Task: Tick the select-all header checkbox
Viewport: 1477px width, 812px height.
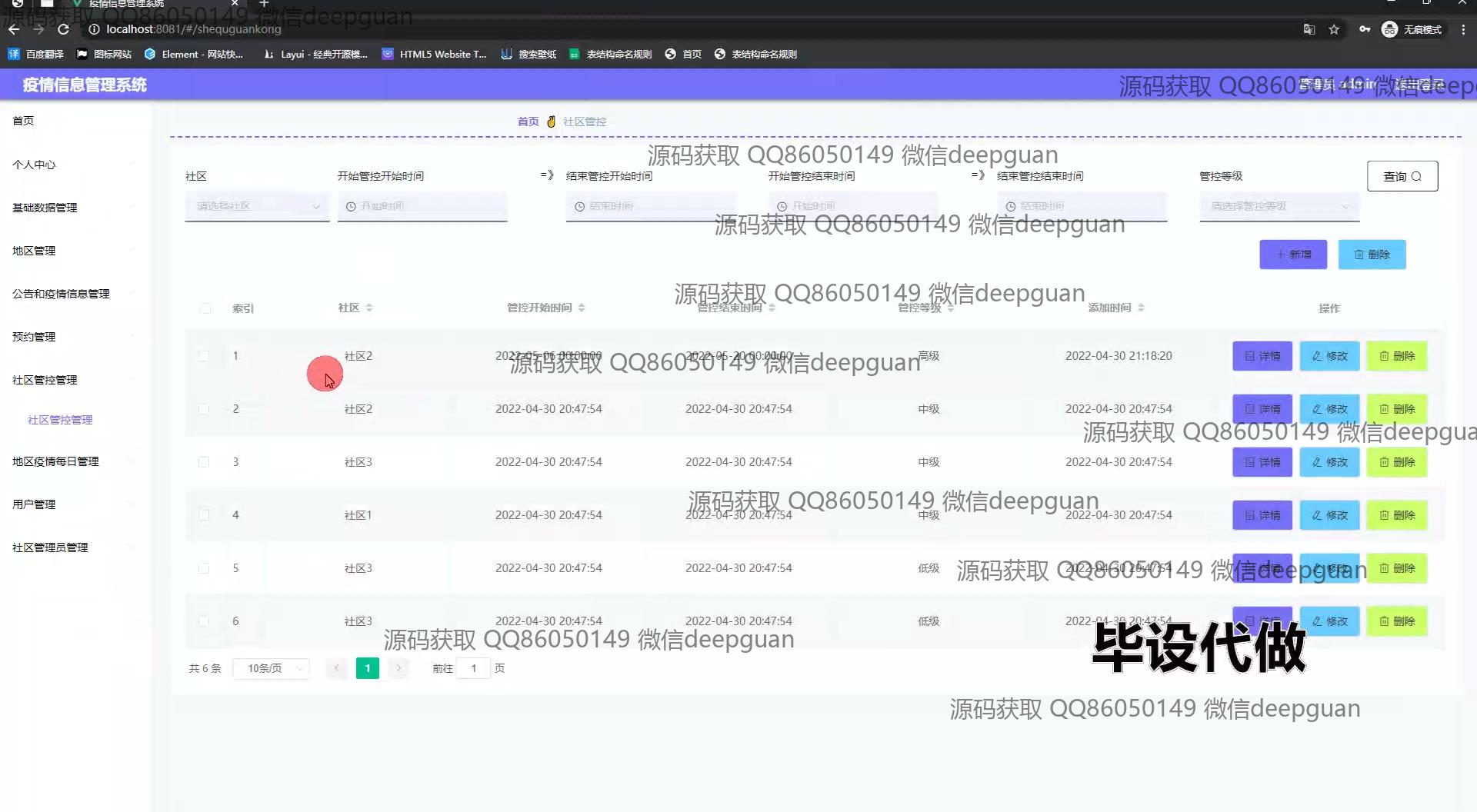Action: coord(205,308)
